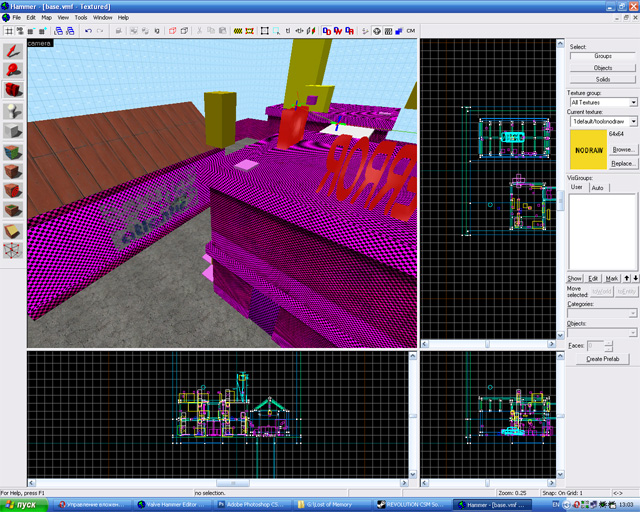Click the Carve toolbar icon
The image size is (640, 512).
tap(118, 31)
